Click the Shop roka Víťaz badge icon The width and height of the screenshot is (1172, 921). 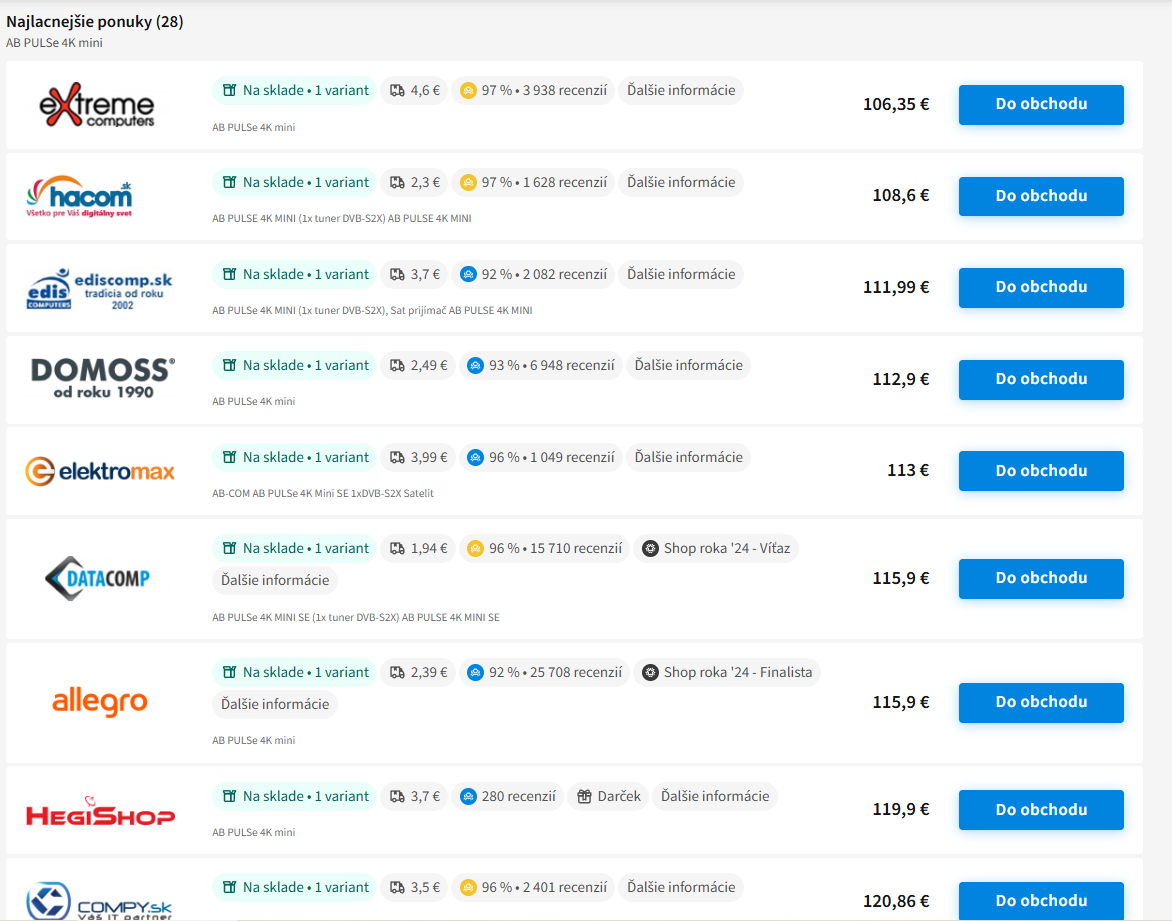tap(650, 549)
